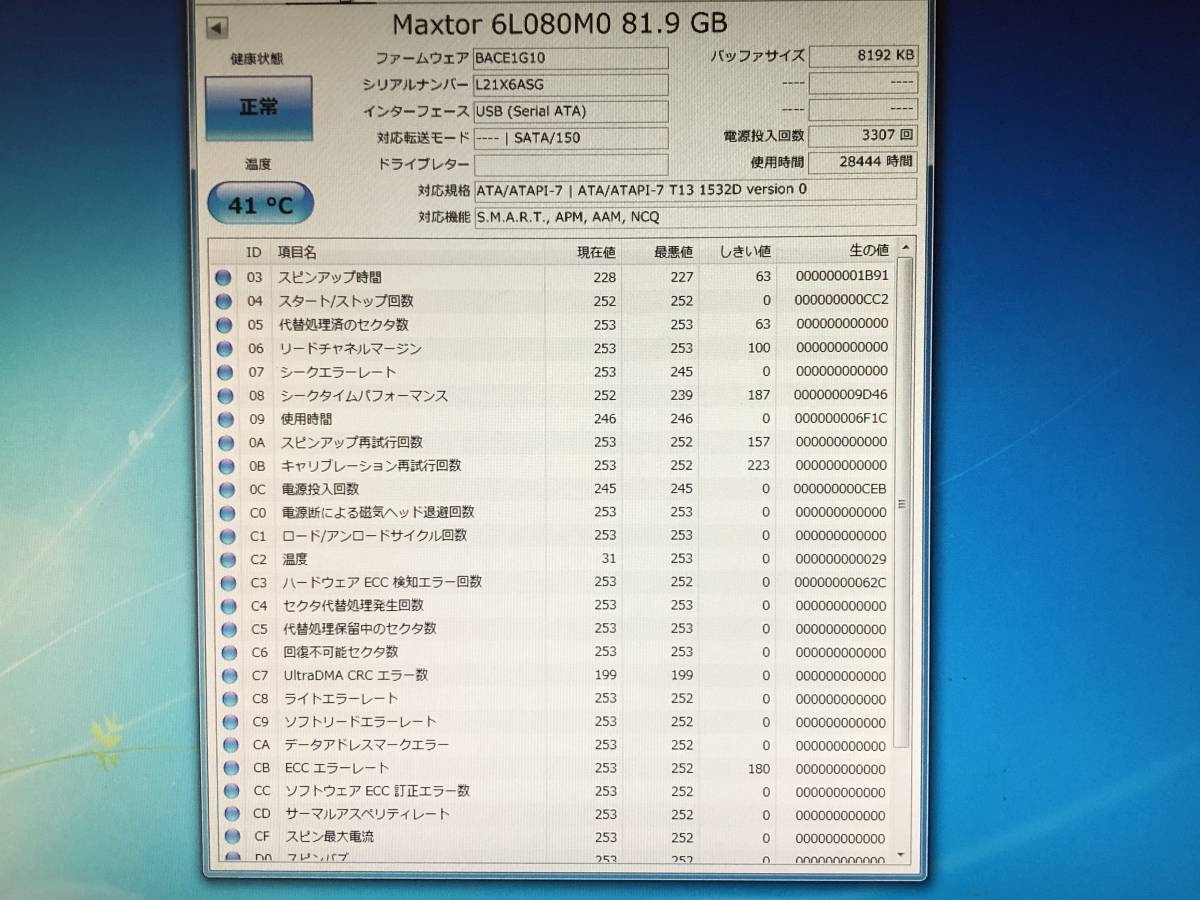Click status icon for 09 使用時間
This screenshot has width=1200, height=900.
tap(225, 419)
